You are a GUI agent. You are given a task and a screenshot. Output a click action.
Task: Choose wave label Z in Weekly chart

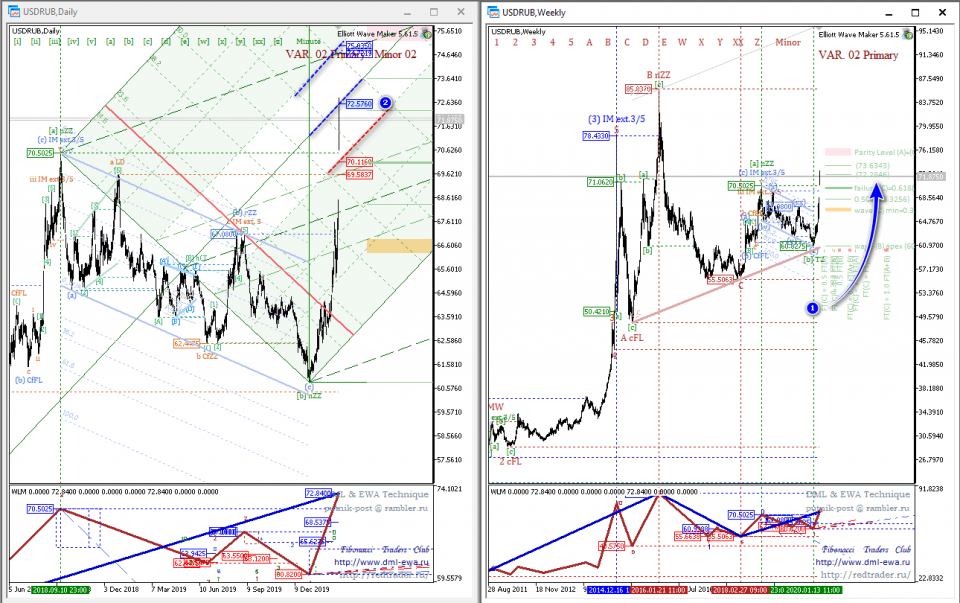click(757, 42)
